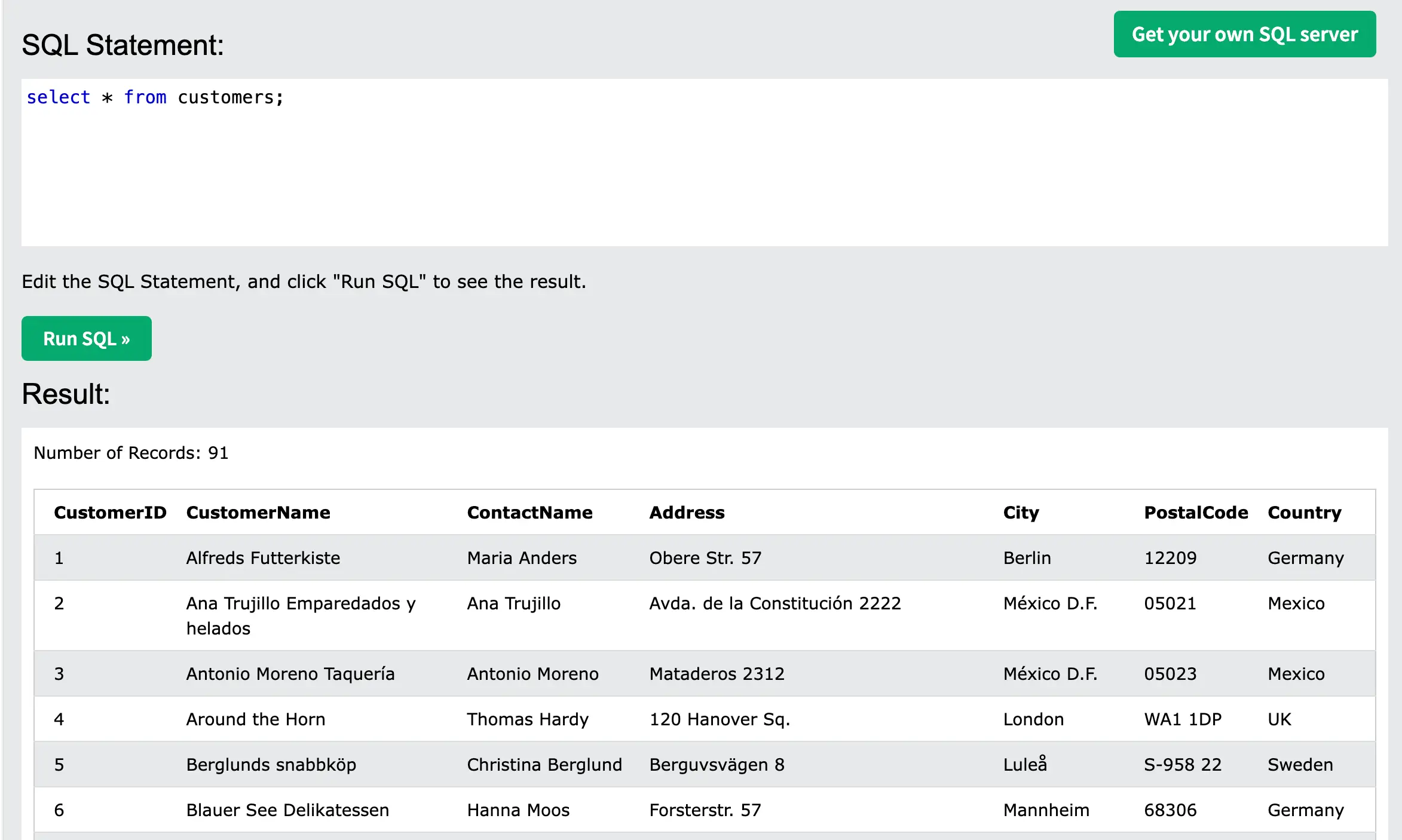Screen dimensions: 1402x840
Task: Click the ContactName column header
Action: pos(529,513)
